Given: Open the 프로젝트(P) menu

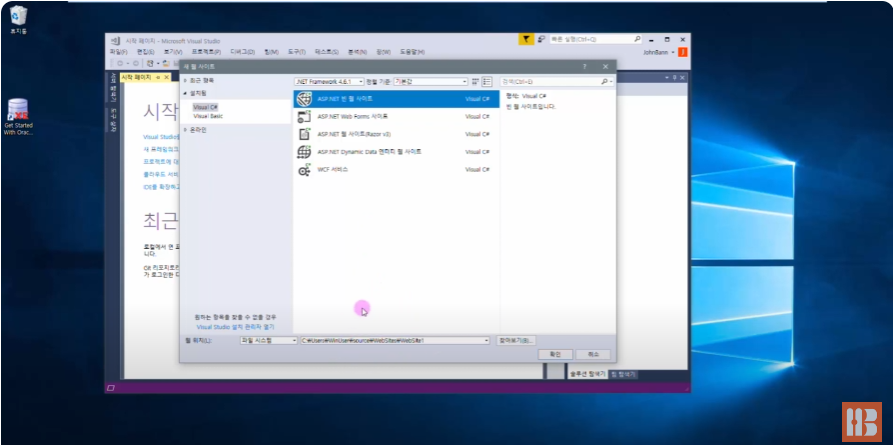Looking at the screenshot, I should click(206, 52).
